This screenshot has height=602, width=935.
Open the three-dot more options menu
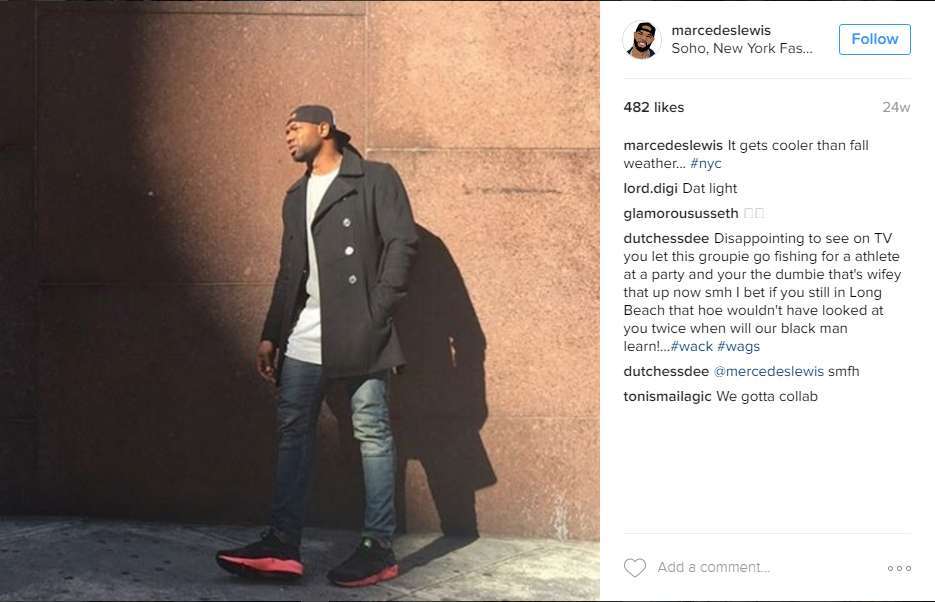pyautogui.click(x=899, y=568)
